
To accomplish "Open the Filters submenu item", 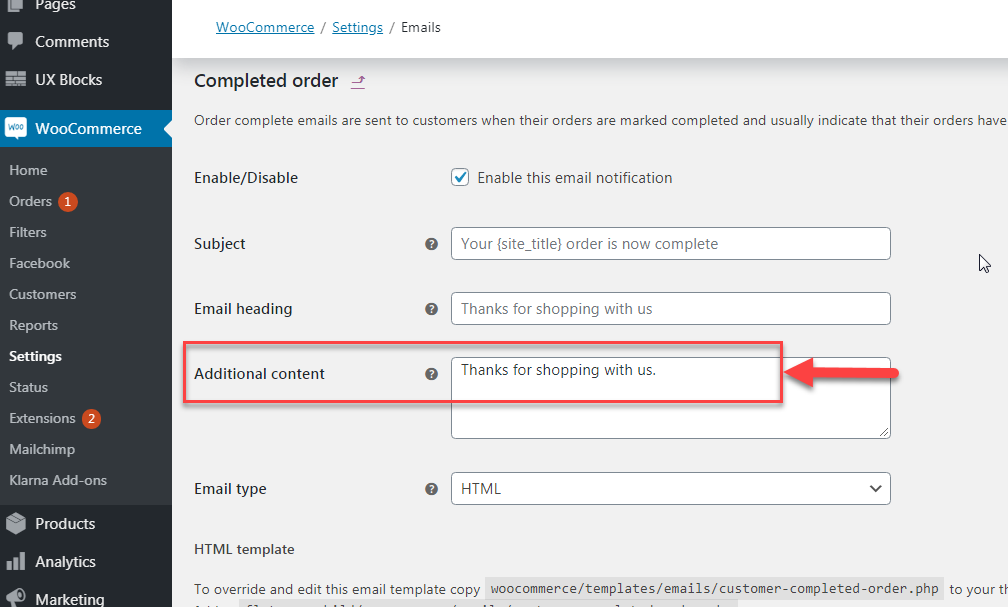I will tap(28, 232).
